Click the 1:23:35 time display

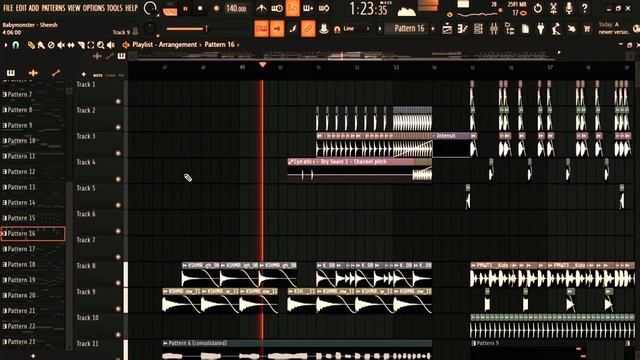point(369,9)
